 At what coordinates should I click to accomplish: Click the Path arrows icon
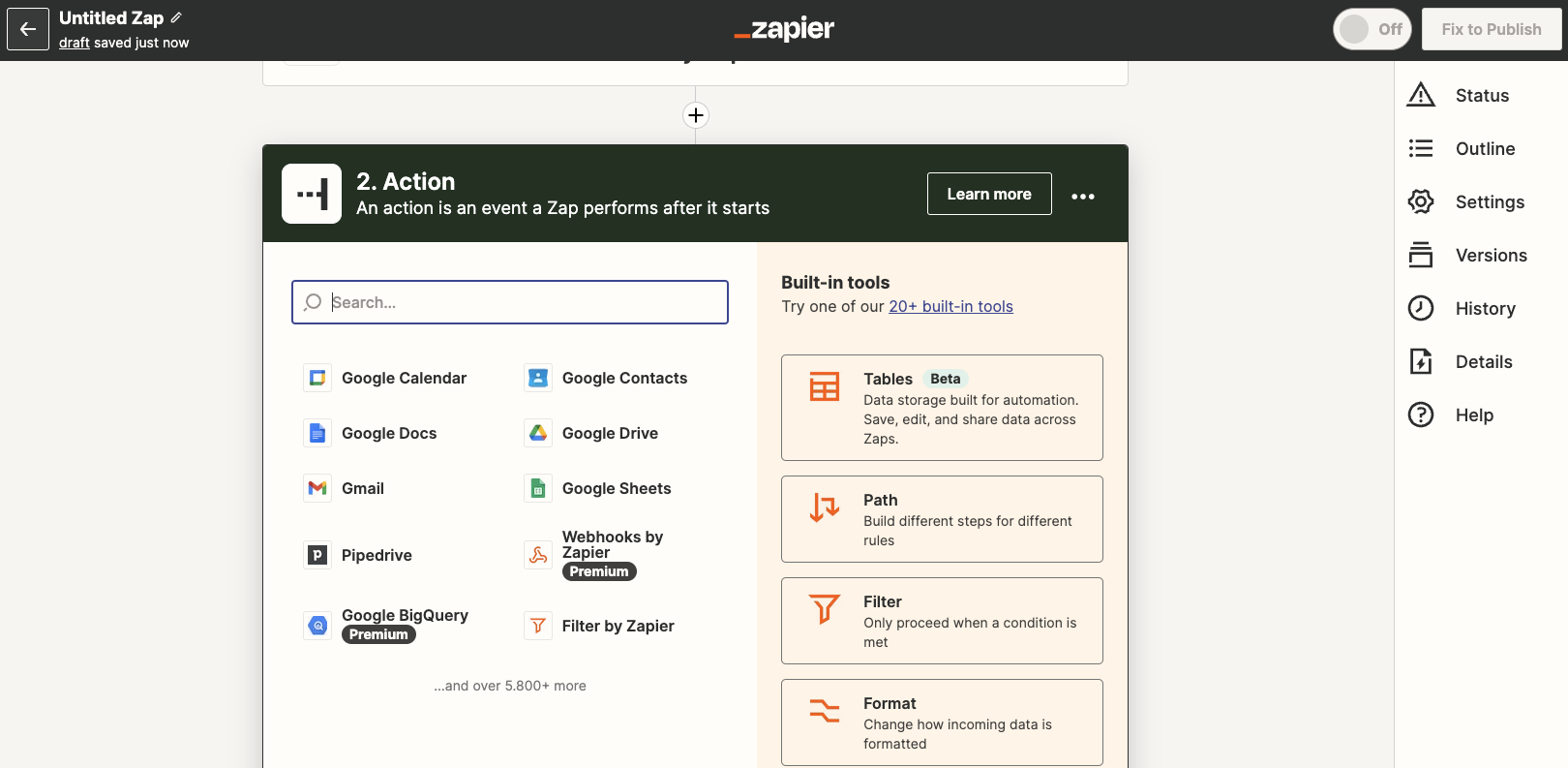click(x=825, y=507)
